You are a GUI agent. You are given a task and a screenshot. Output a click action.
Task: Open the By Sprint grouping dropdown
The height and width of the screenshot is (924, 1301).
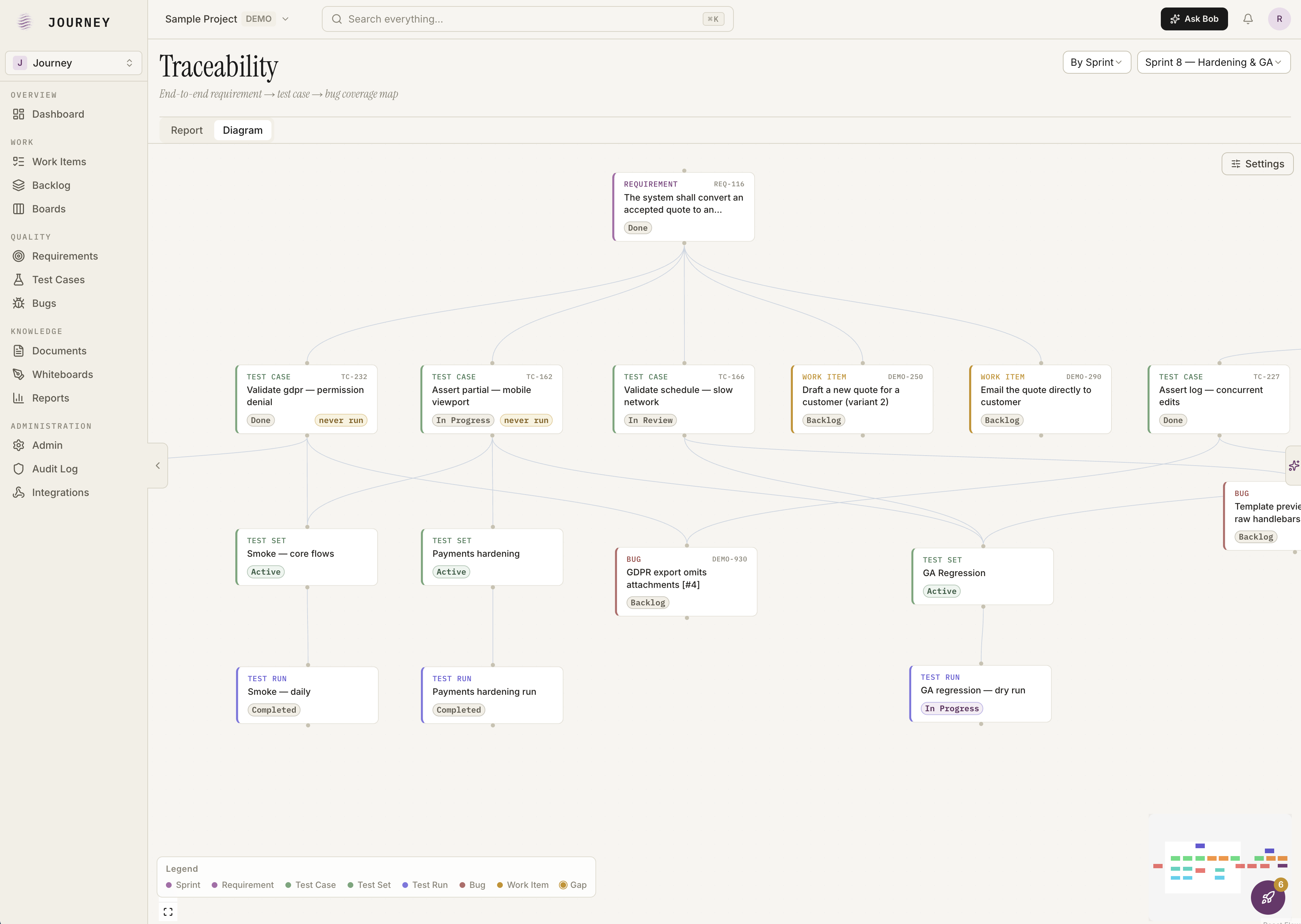(1096, 63)
